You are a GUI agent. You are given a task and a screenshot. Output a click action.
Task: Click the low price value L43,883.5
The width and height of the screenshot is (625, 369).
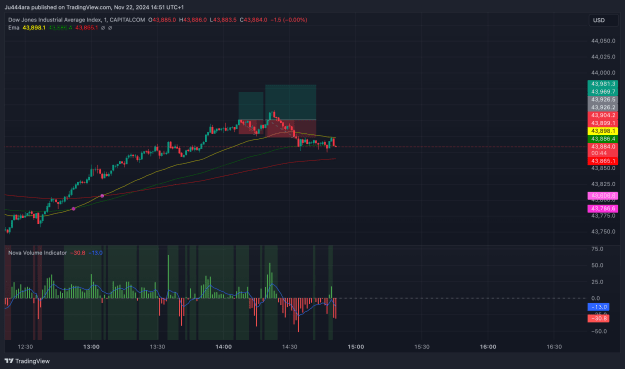coord(223,20)
